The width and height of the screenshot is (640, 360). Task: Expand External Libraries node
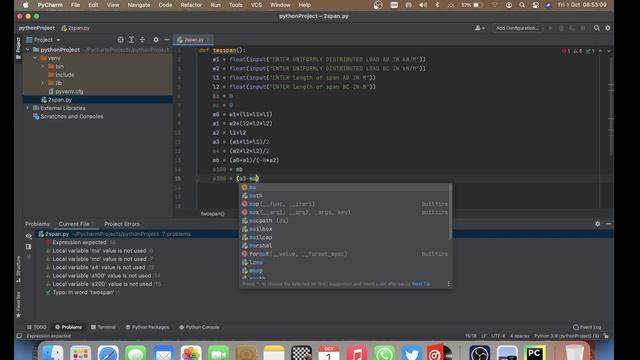pos(28,108)
